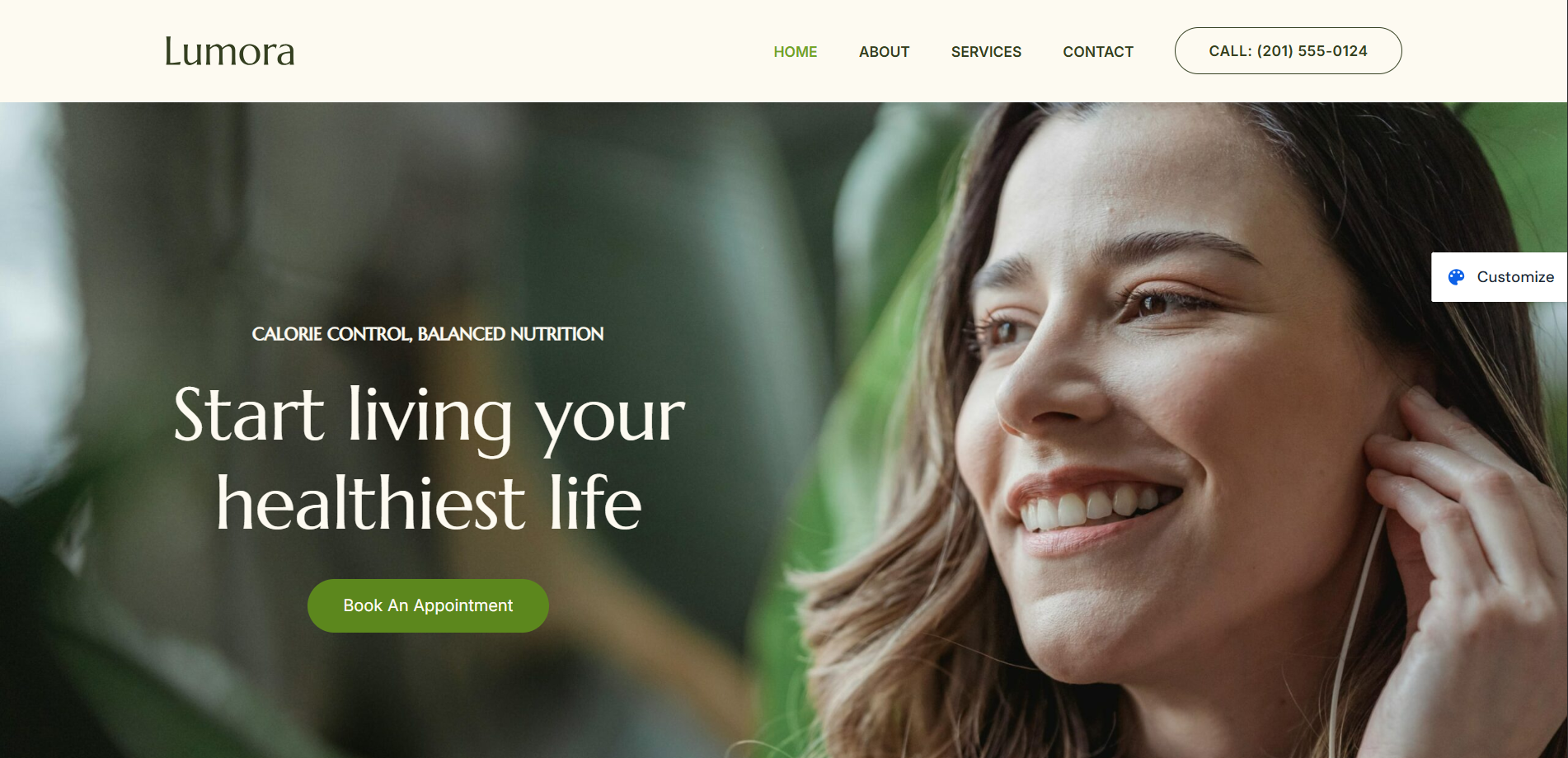Click the Calorie Control, Balanced Nutrition subtitle

tap(428, 334)
